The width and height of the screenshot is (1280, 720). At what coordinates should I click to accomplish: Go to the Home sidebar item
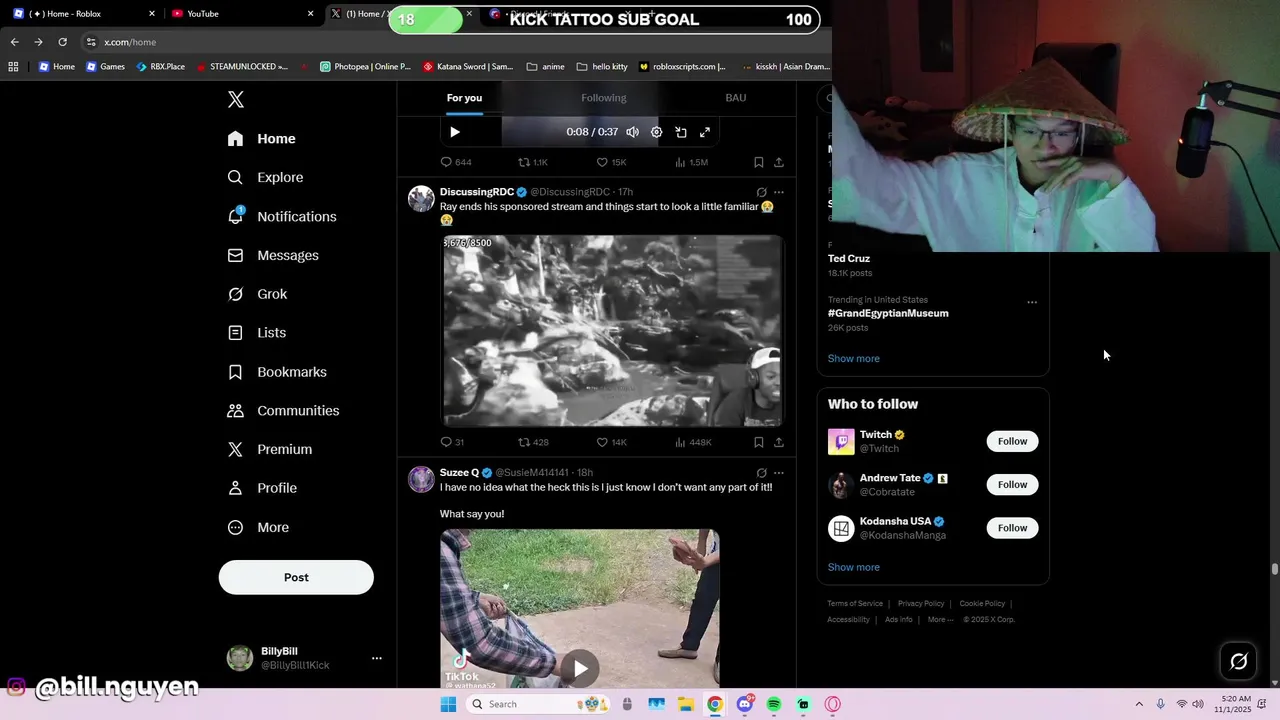coord(261,139)
